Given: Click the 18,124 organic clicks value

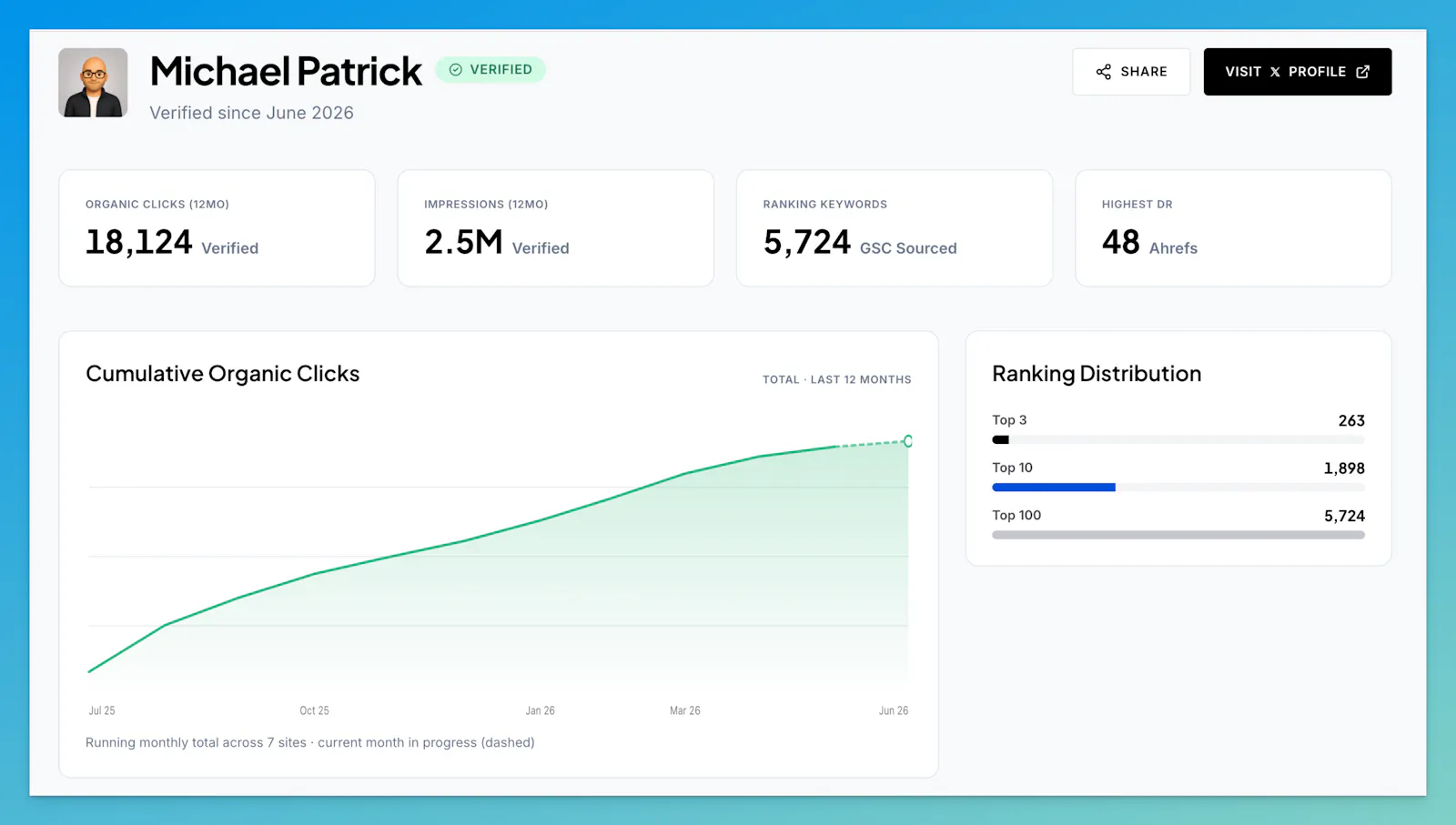Looking at the screenshot, I should coord(138,242).
